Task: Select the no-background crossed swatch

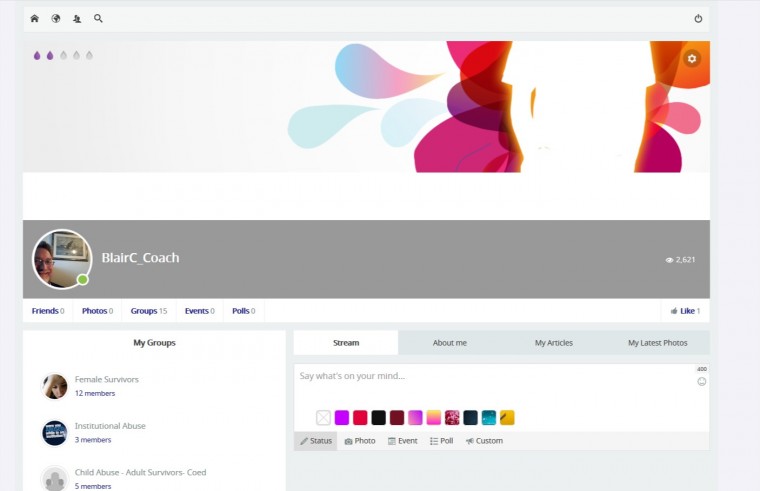Action: pos(323,417)
